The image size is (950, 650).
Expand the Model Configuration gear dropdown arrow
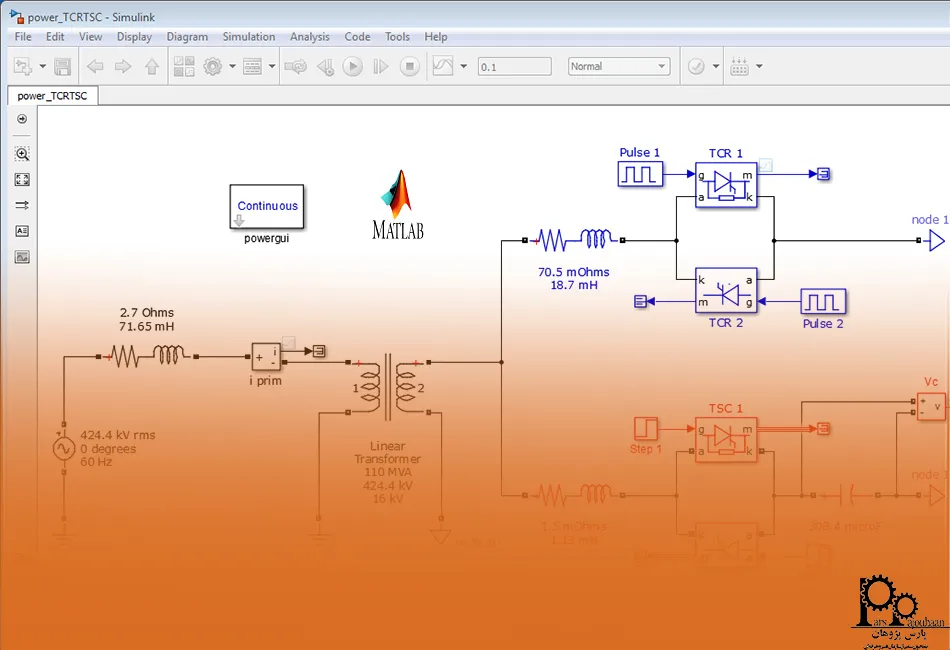pos(232,67)
